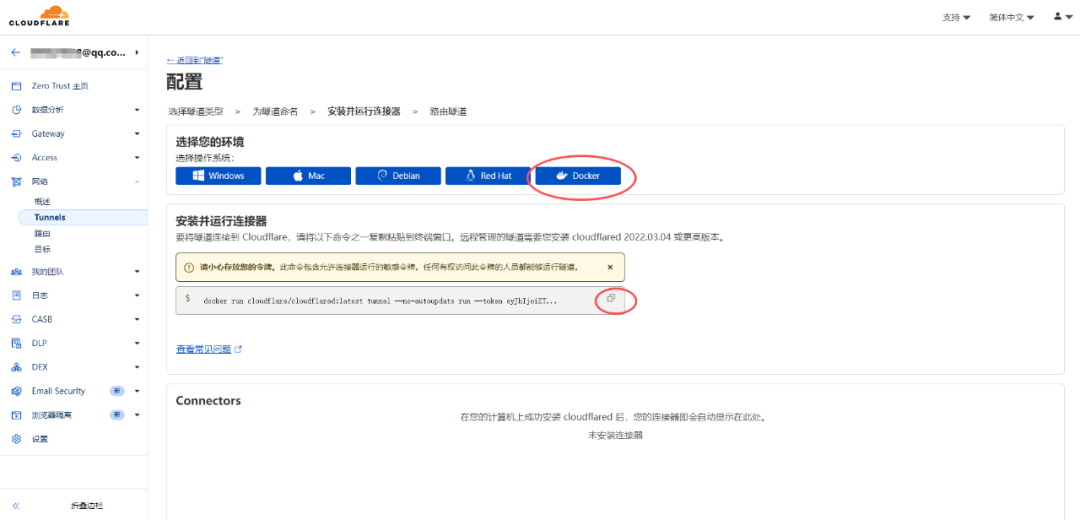Screen dimensions: 1080x520
Task: Click the 浏览器隔离 browser icon
Action: click(x=17, y=415)
